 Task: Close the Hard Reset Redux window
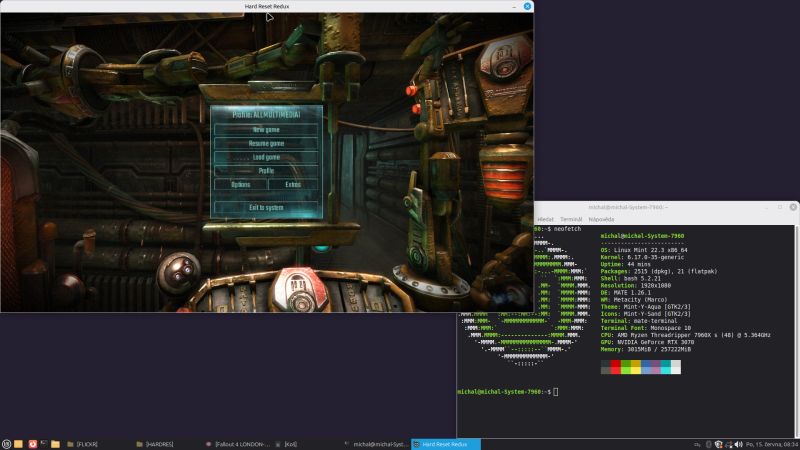tap(528, 6)
